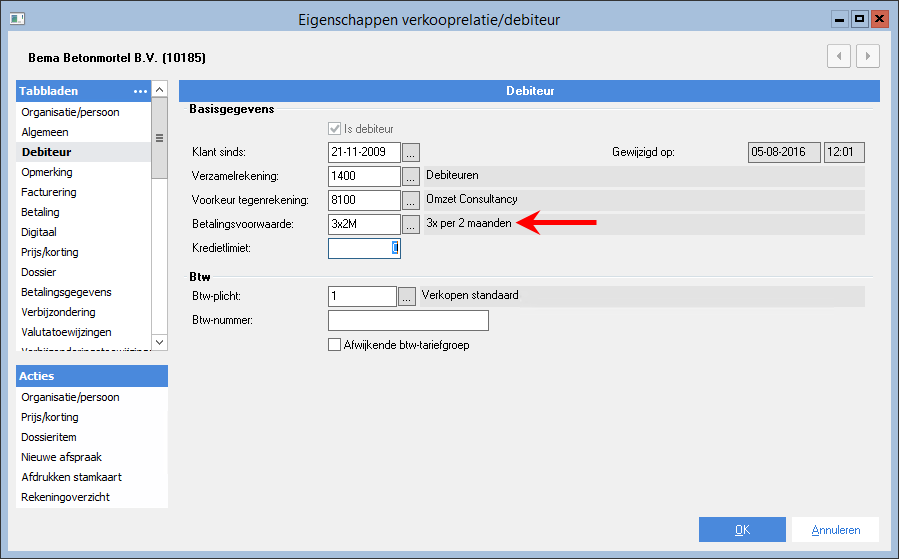899x559 pixels.
Task: Open the Verbijzondering tab
Action: pyautogui.click(x=84, y=312)
